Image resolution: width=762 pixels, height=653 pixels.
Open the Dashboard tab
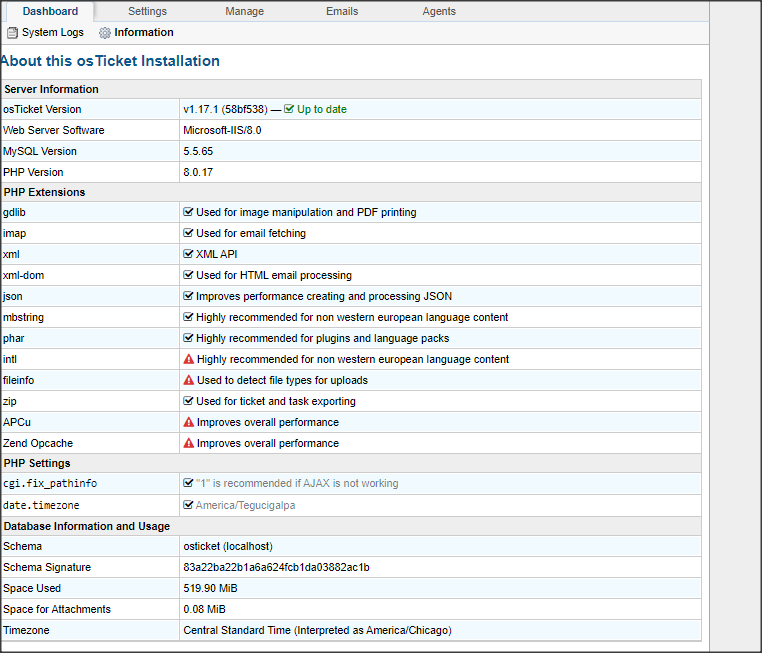click(50, 11)
